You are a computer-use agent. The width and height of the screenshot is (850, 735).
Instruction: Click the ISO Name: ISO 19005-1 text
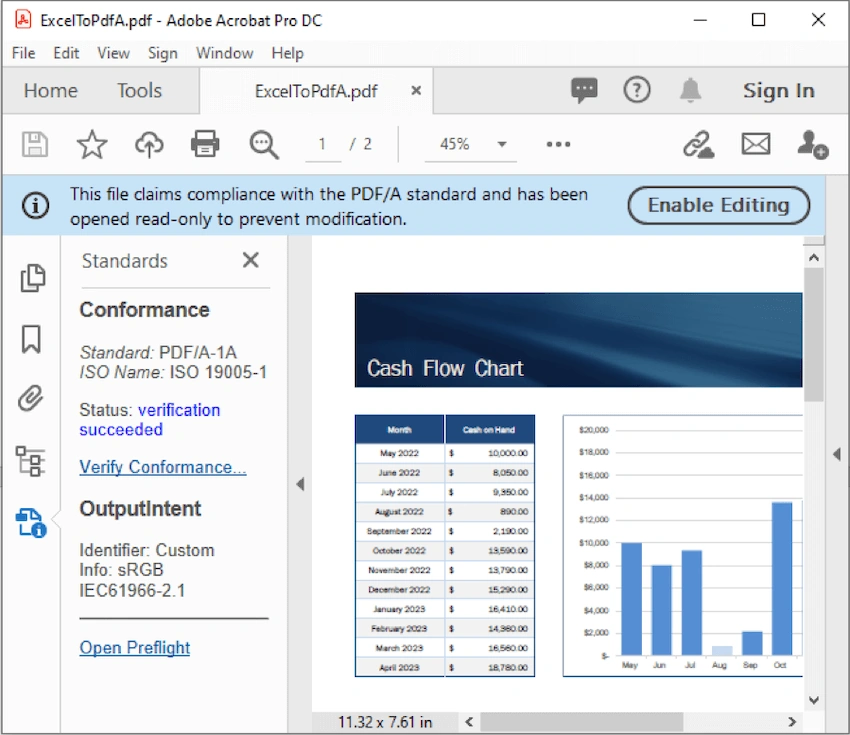click(173, 372)
